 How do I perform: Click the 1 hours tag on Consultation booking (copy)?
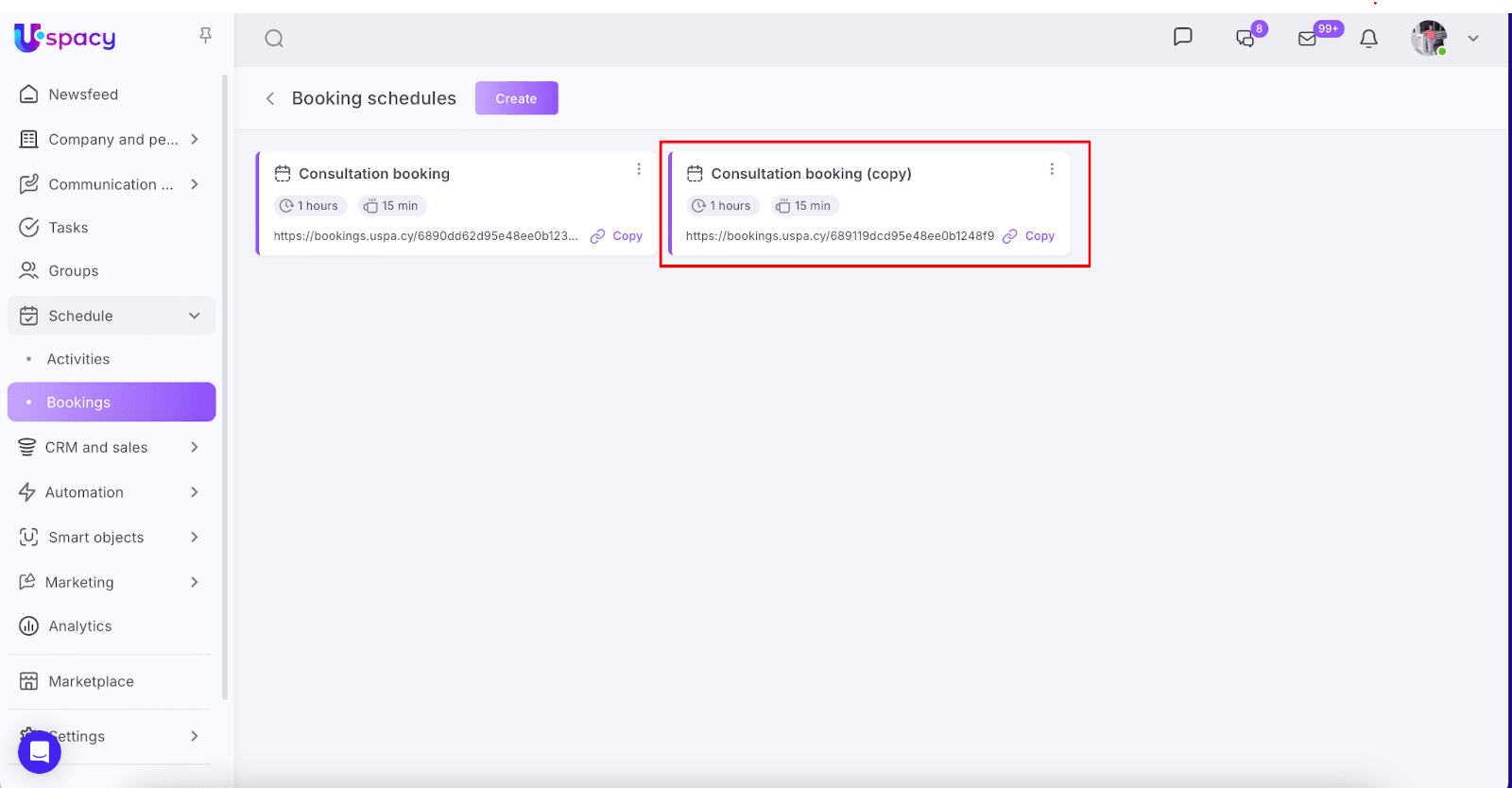tap(723, 206)
